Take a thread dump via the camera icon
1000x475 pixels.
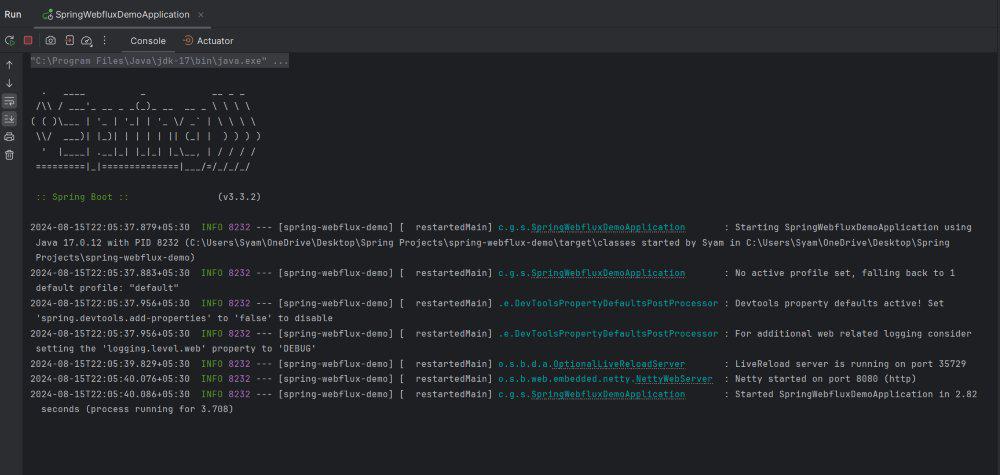50,40
